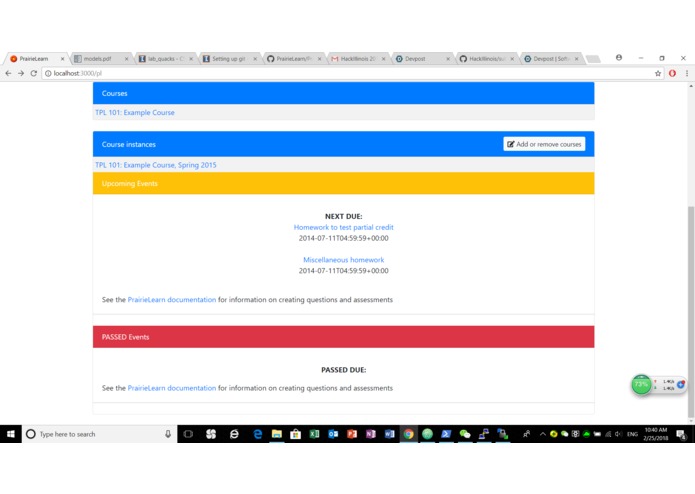Image resolution: width=695 pixels, height=494 pixels.
Task: Open Windows Start menu
Action: pyautogui.click(x=11, y=434)
